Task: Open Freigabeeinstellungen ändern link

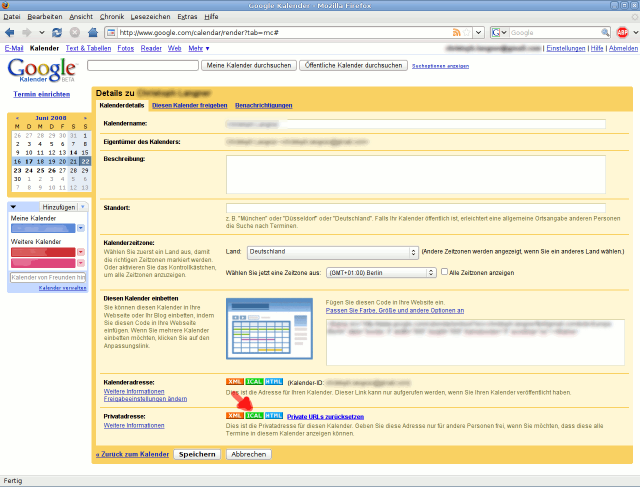Action: (145, 399)
